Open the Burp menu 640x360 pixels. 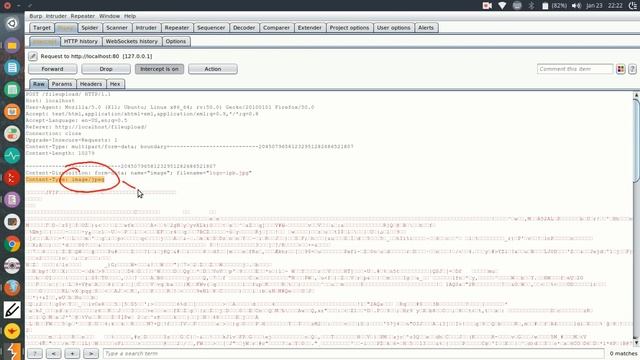click(36, 16)
